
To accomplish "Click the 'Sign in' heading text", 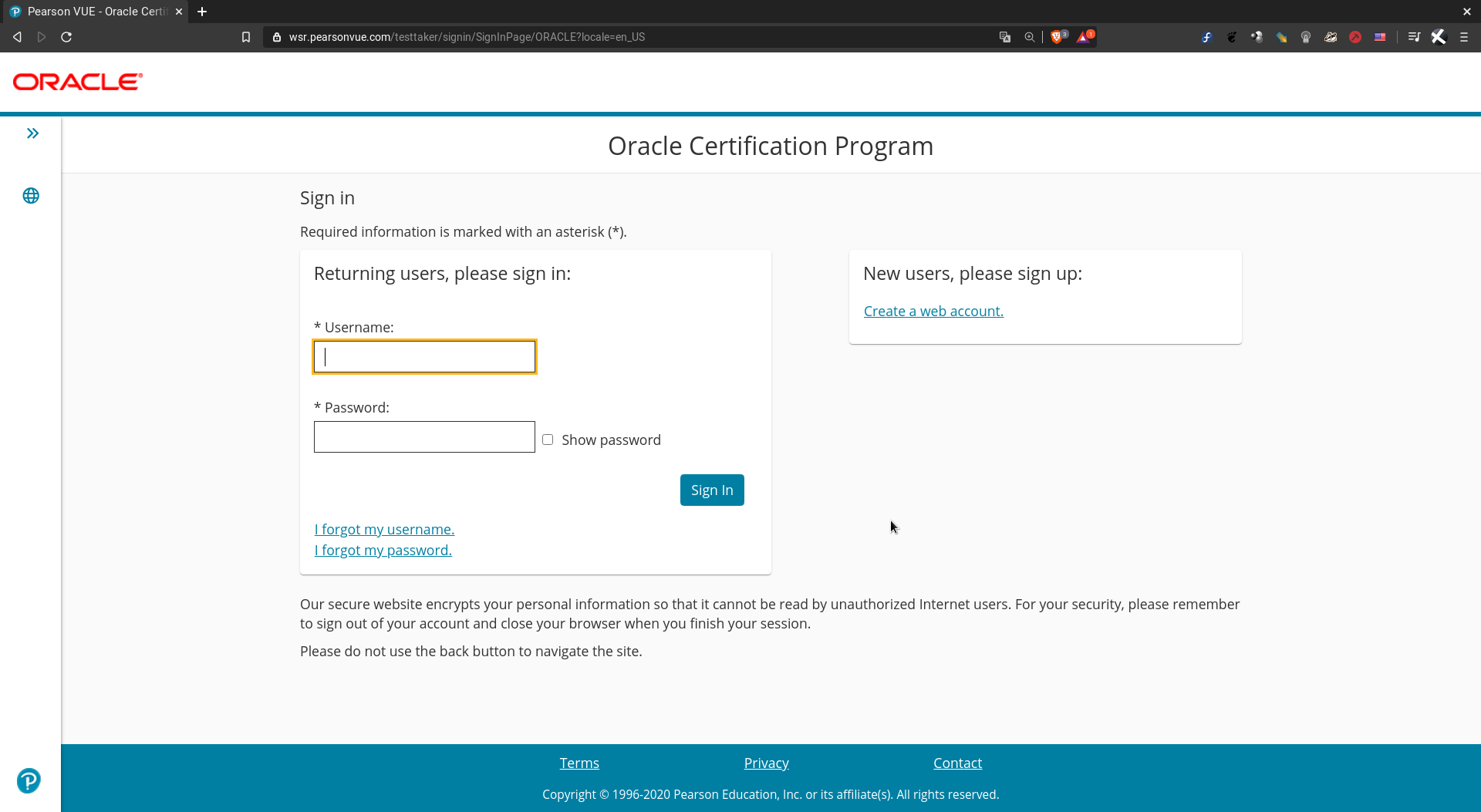I will (327, 198).
